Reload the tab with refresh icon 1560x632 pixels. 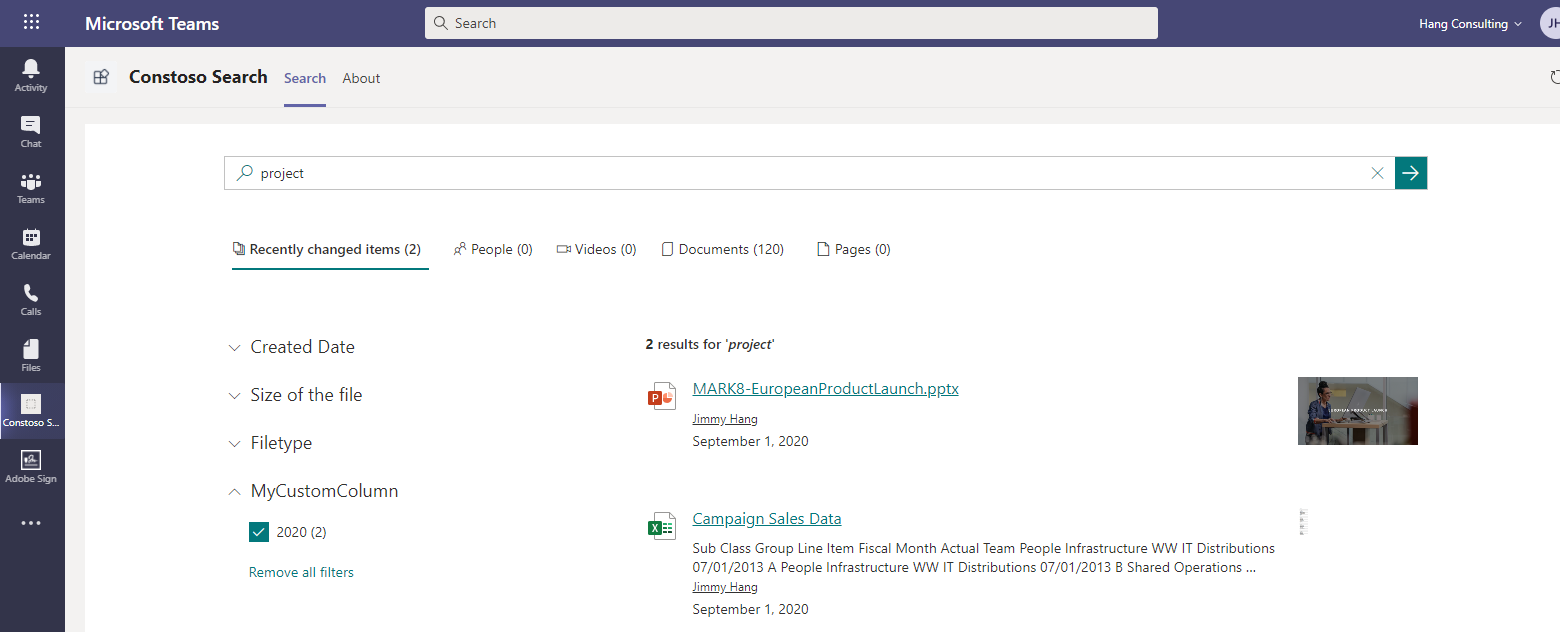click(x=1554, y=77)
